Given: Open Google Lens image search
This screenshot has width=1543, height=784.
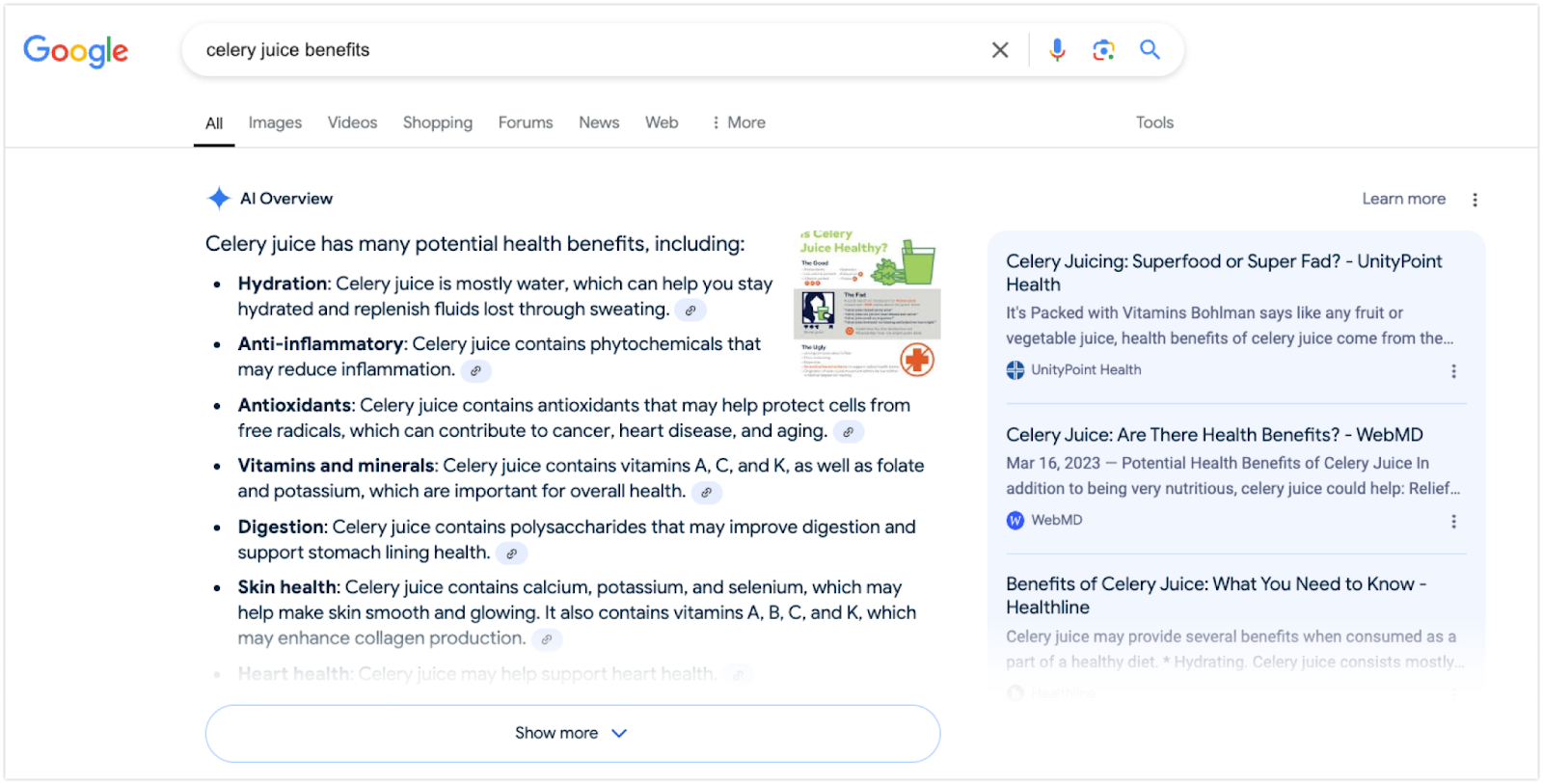Looking at the screenshot, I should click(x=1103, y=50).
